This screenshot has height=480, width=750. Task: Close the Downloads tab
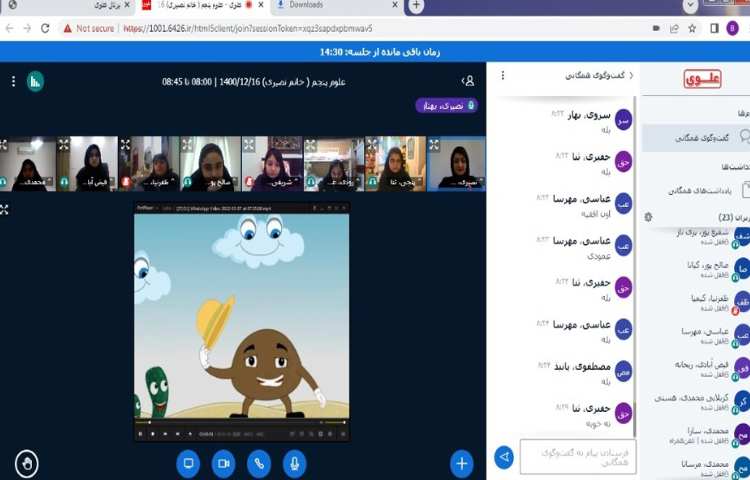coord(395,5)
